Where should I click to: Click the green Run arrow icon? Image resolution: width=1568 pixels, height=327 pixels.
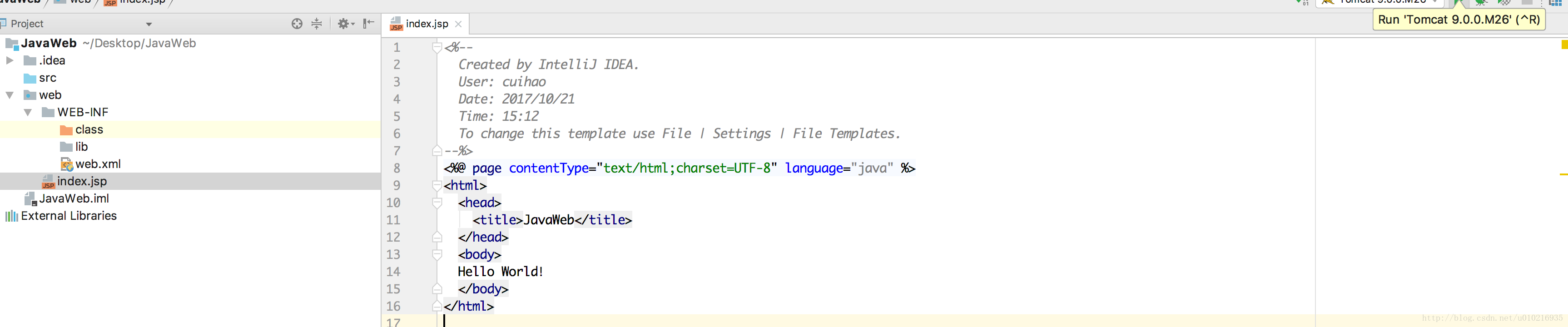1459,2
